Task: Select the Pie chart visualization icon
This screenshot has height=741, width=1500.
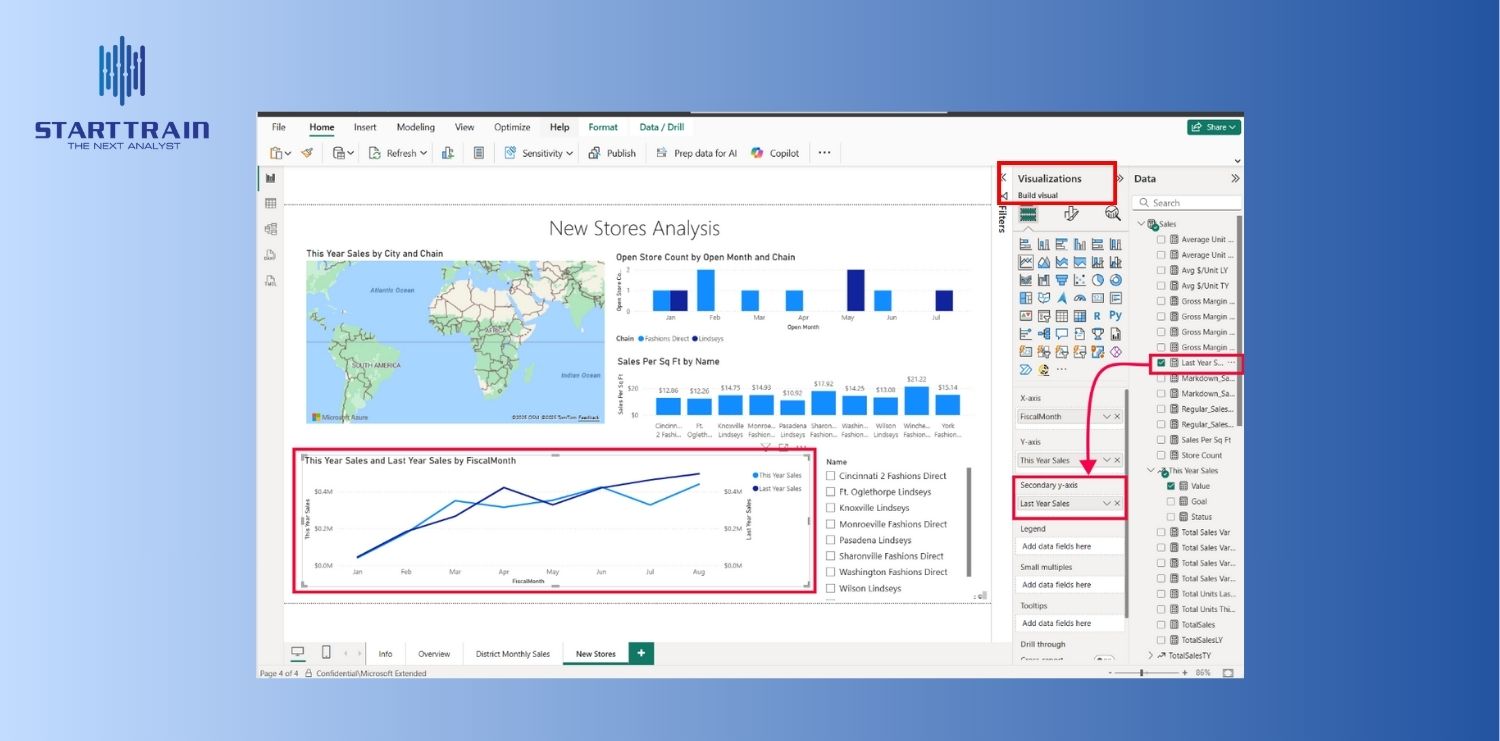Action: (1097, 280)
